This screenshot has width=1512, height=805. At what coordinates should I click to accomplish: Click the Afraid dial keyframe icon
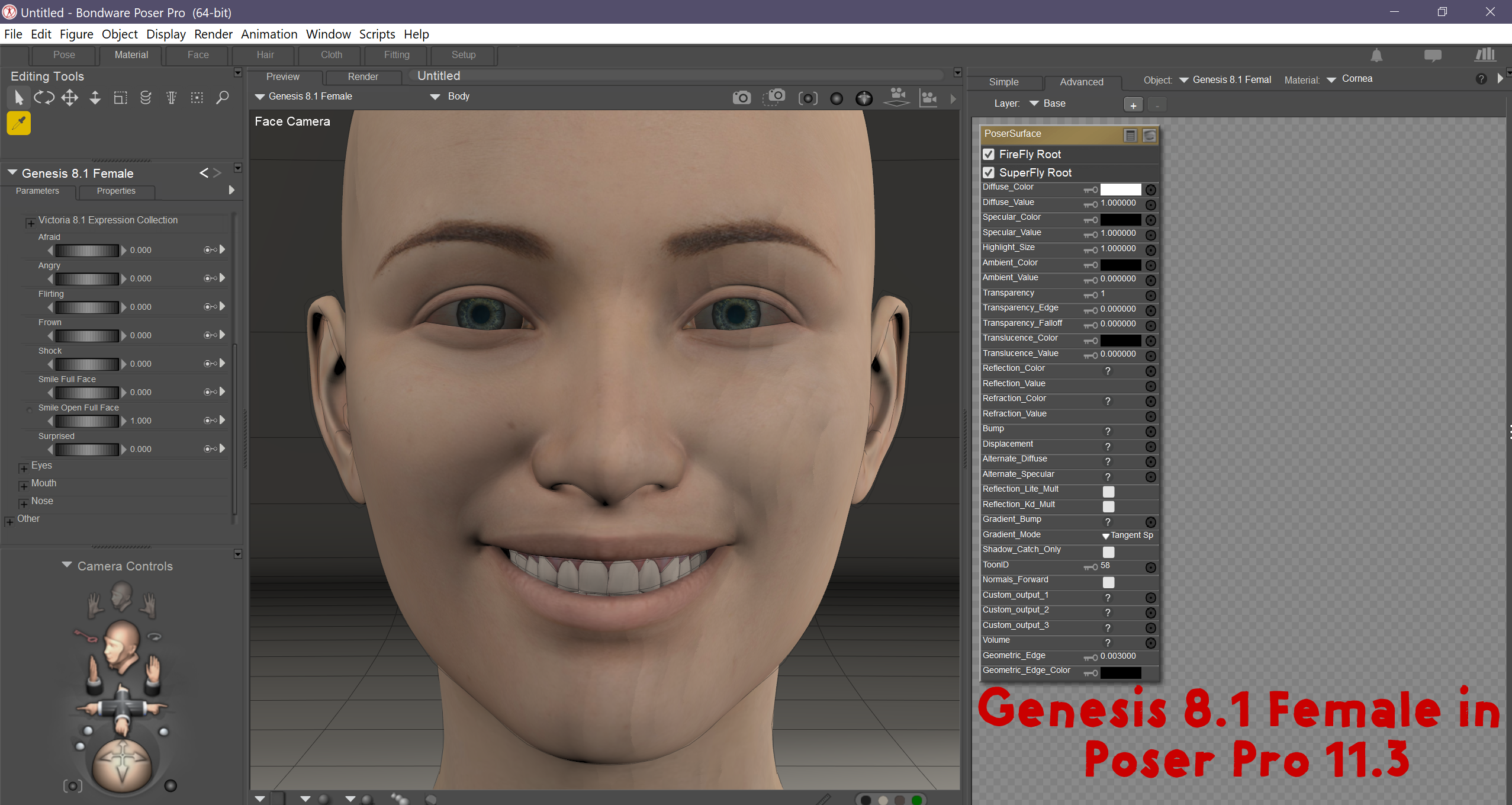210,250
